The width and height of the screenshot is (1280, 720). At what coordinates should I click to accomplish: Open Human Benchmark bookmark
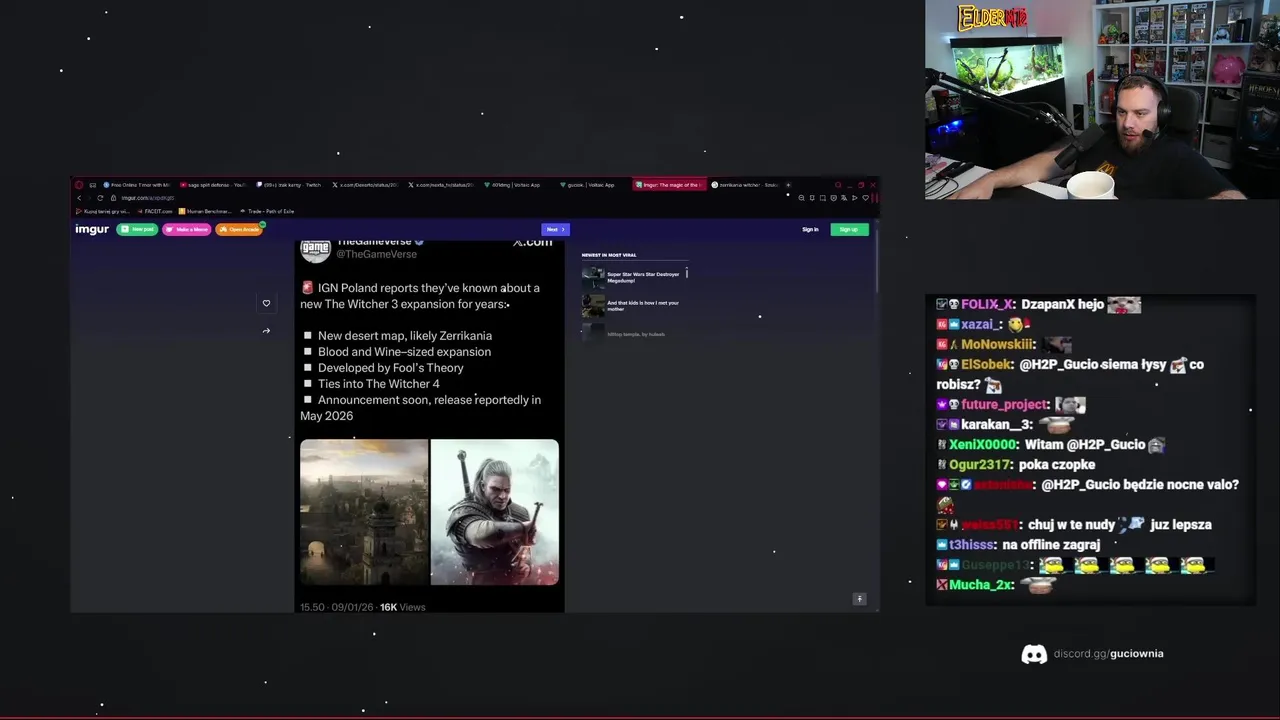[x=206, y=211]
